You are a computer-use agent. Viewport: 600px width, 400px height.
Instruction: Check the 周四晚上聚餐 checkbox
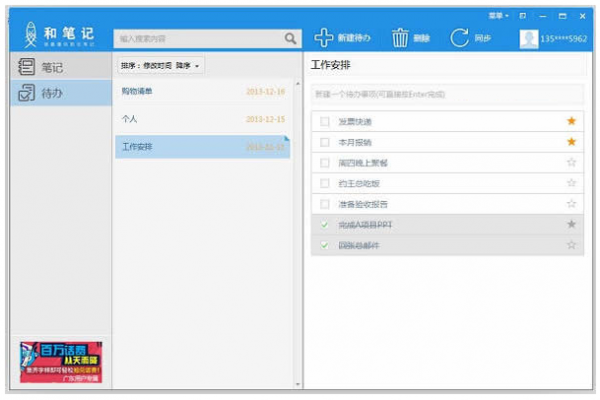(x=324, y=163)
